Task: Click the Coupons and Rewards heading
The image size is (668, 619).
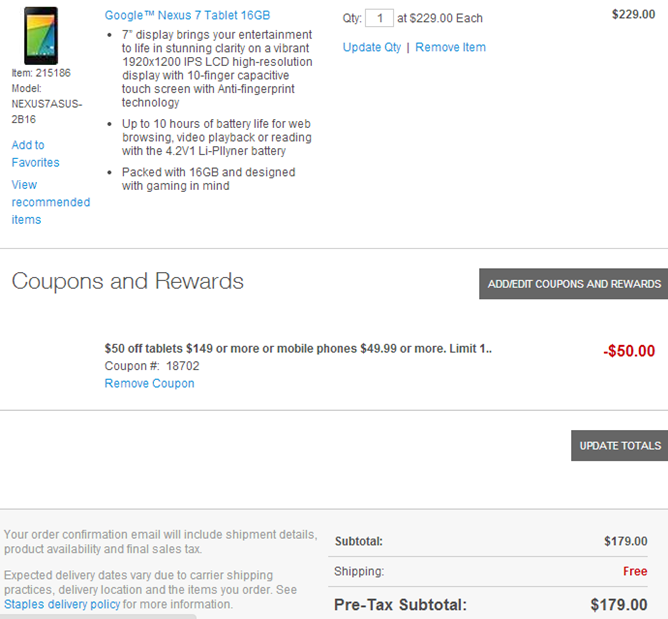Action: [x=127, y=281]
